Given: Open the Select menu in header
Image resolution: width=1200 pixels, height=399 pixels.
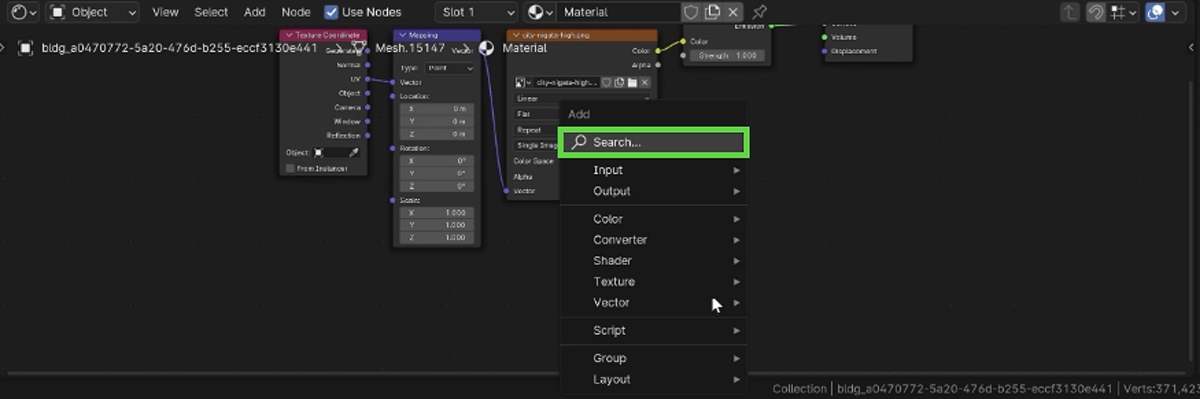Looking at the screenshot, I should tap(211, 12).
